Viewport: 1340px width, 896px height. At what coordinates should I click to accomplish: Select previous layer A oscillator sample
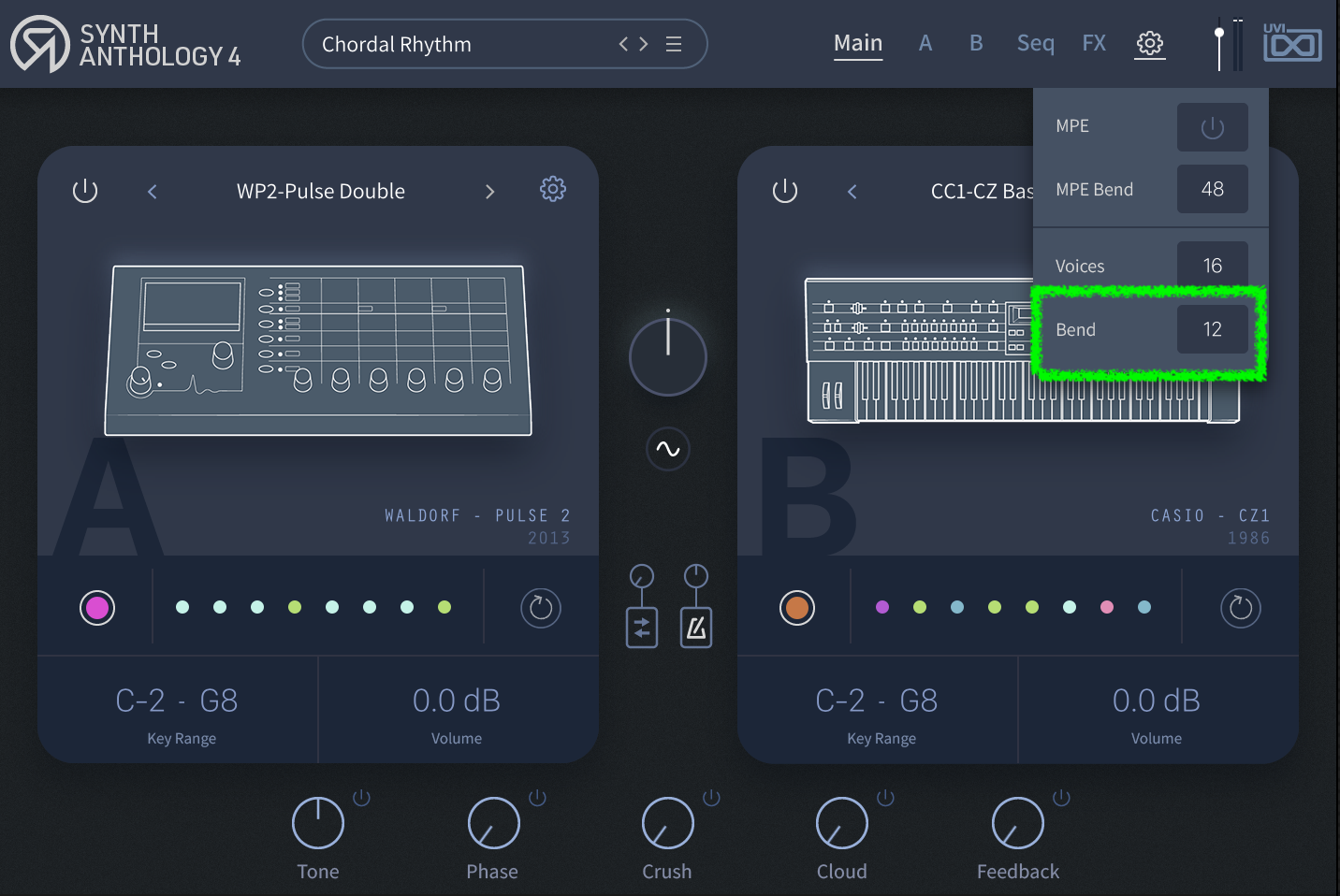[153, 192]
